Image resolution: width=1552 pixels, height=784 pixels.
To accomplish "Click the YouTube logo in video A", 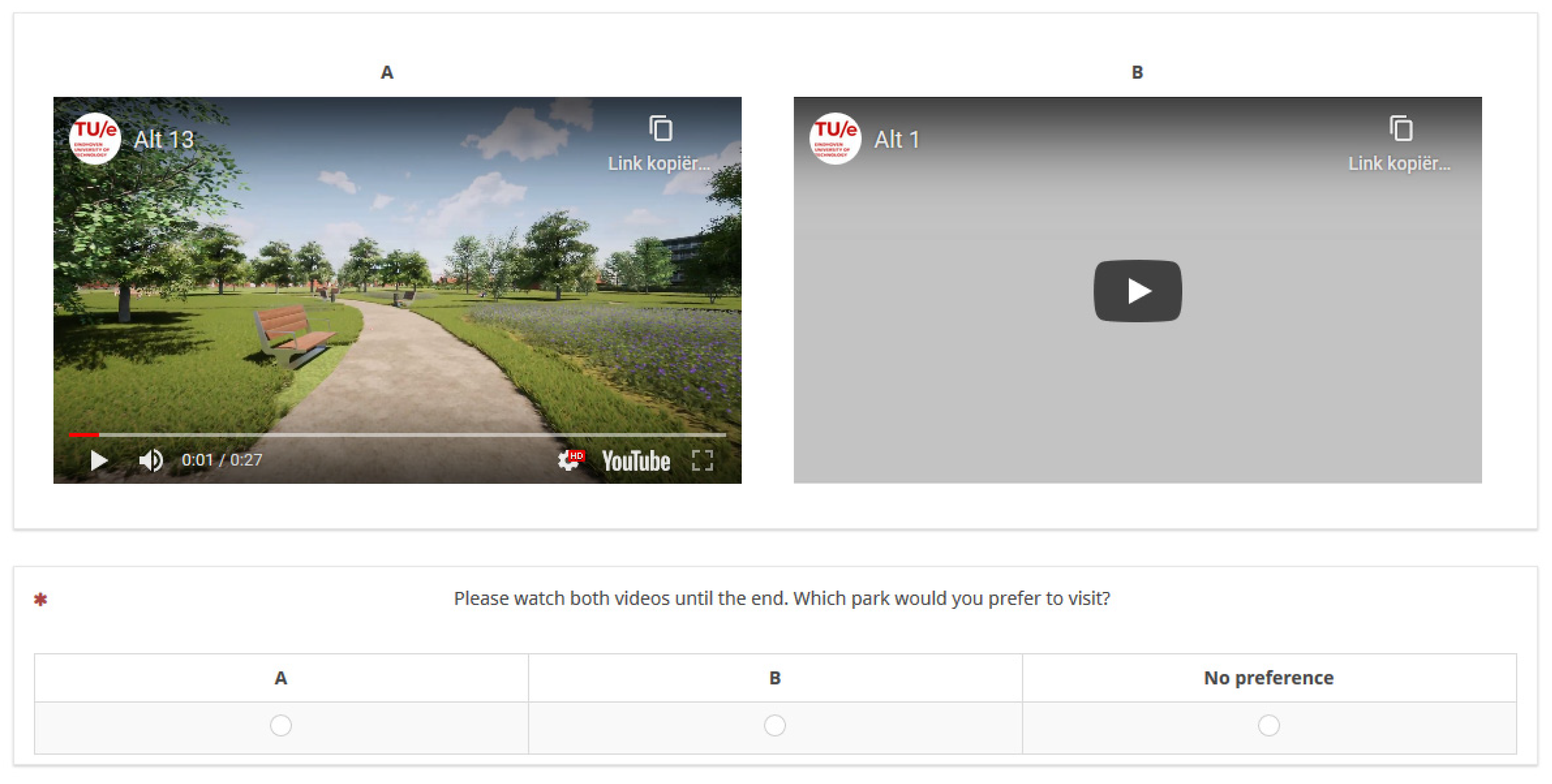I will coord(636,461).
